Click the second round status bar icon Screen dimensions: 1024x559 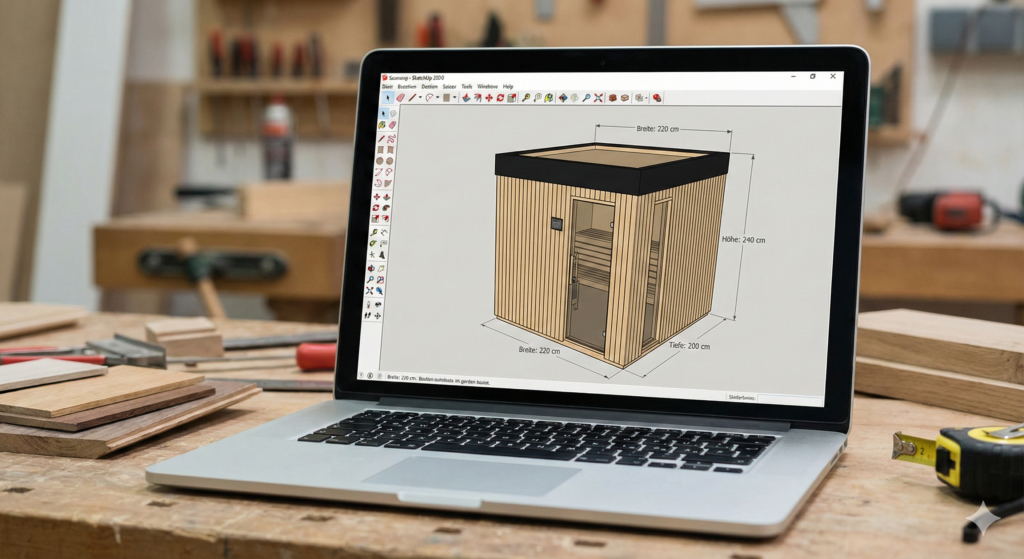(370, 375)
